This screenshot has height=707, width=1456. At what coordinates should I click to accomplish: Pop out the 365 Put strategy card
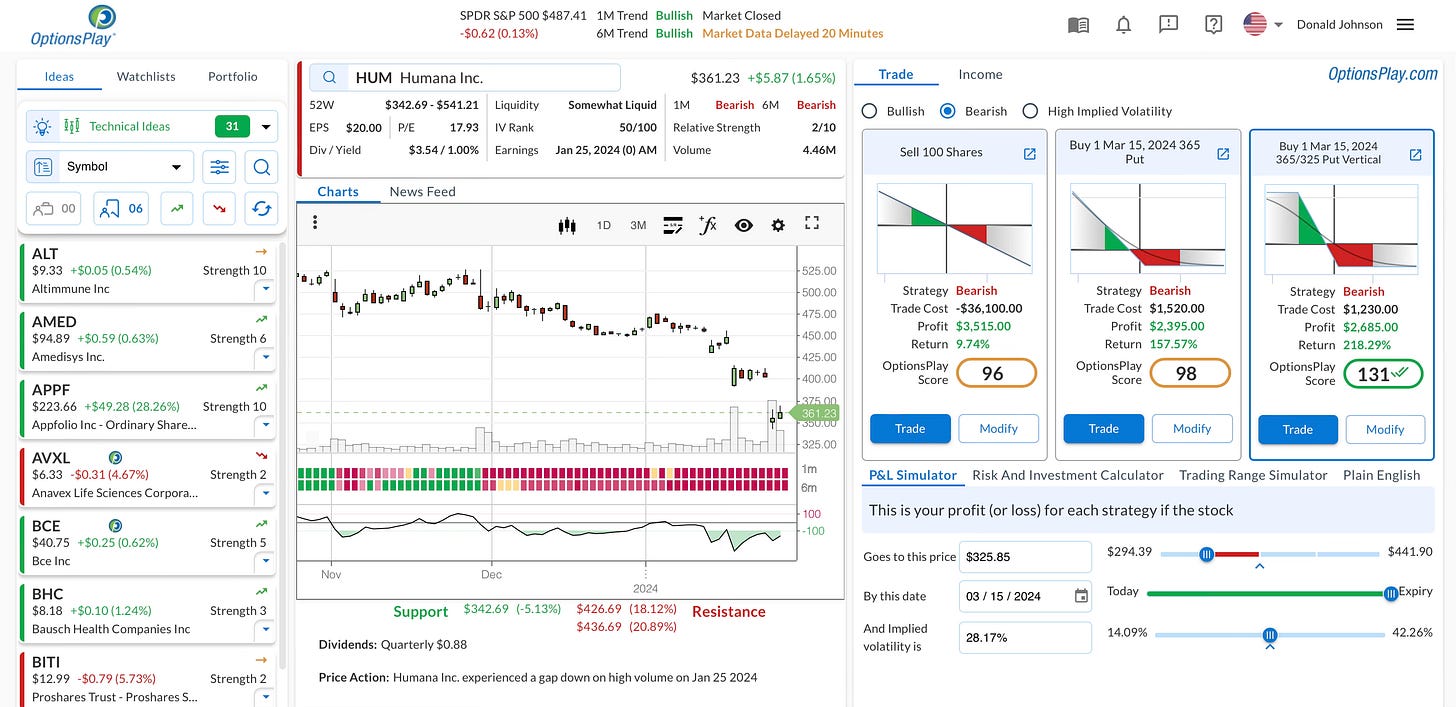point(1222,154)
